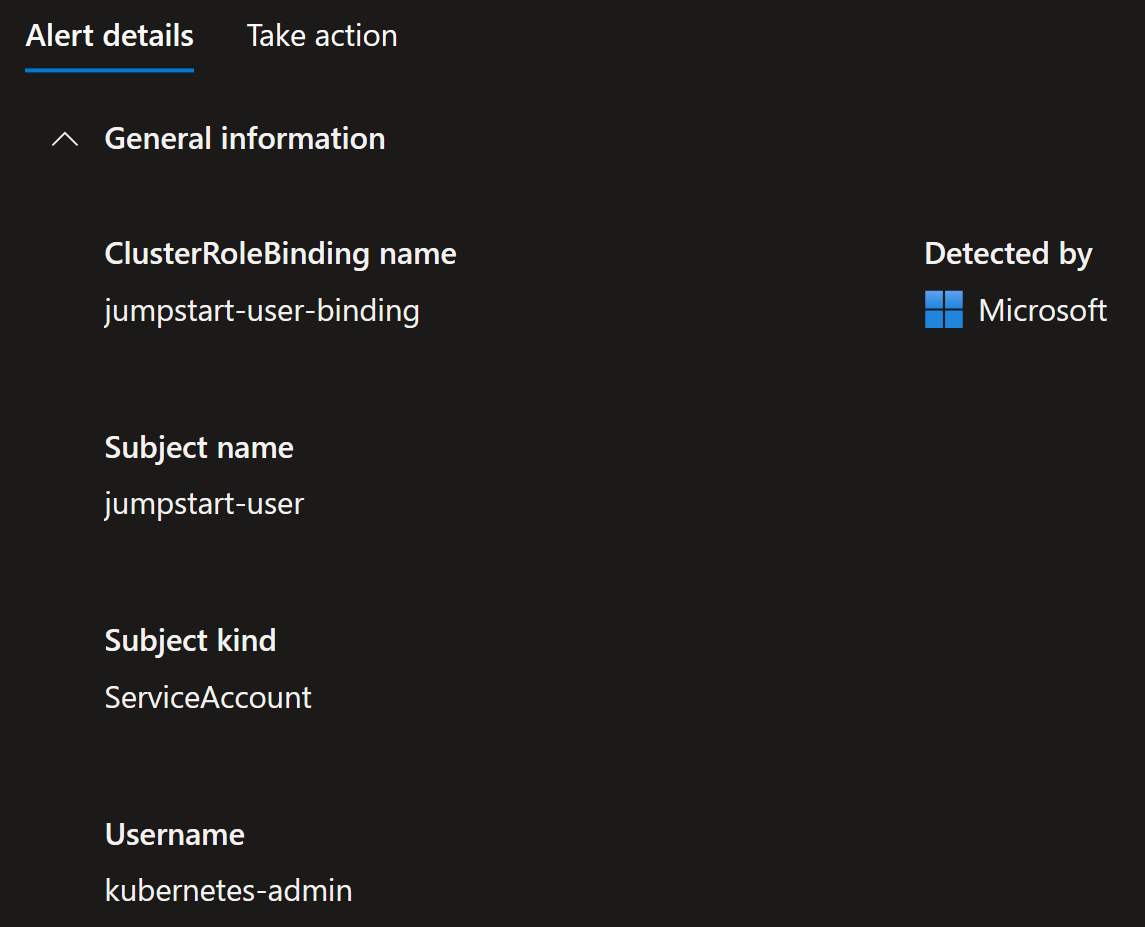Screen dimensions: 1145x927
Task: Click the ServiceAccount value
Action: pyautogui.click(x=208, y=698)
